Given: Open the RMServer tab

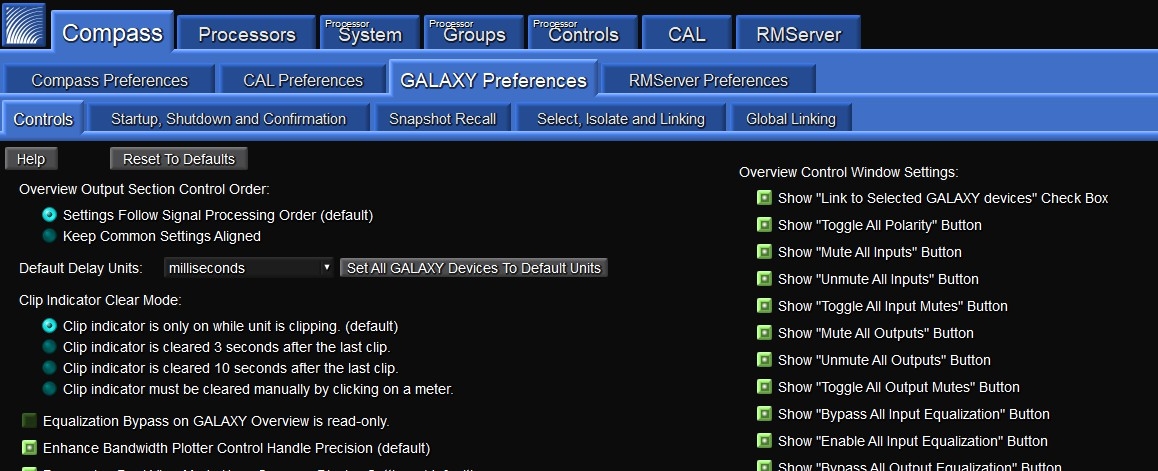Looking at the screenshot, I should [x=797, y=34].
